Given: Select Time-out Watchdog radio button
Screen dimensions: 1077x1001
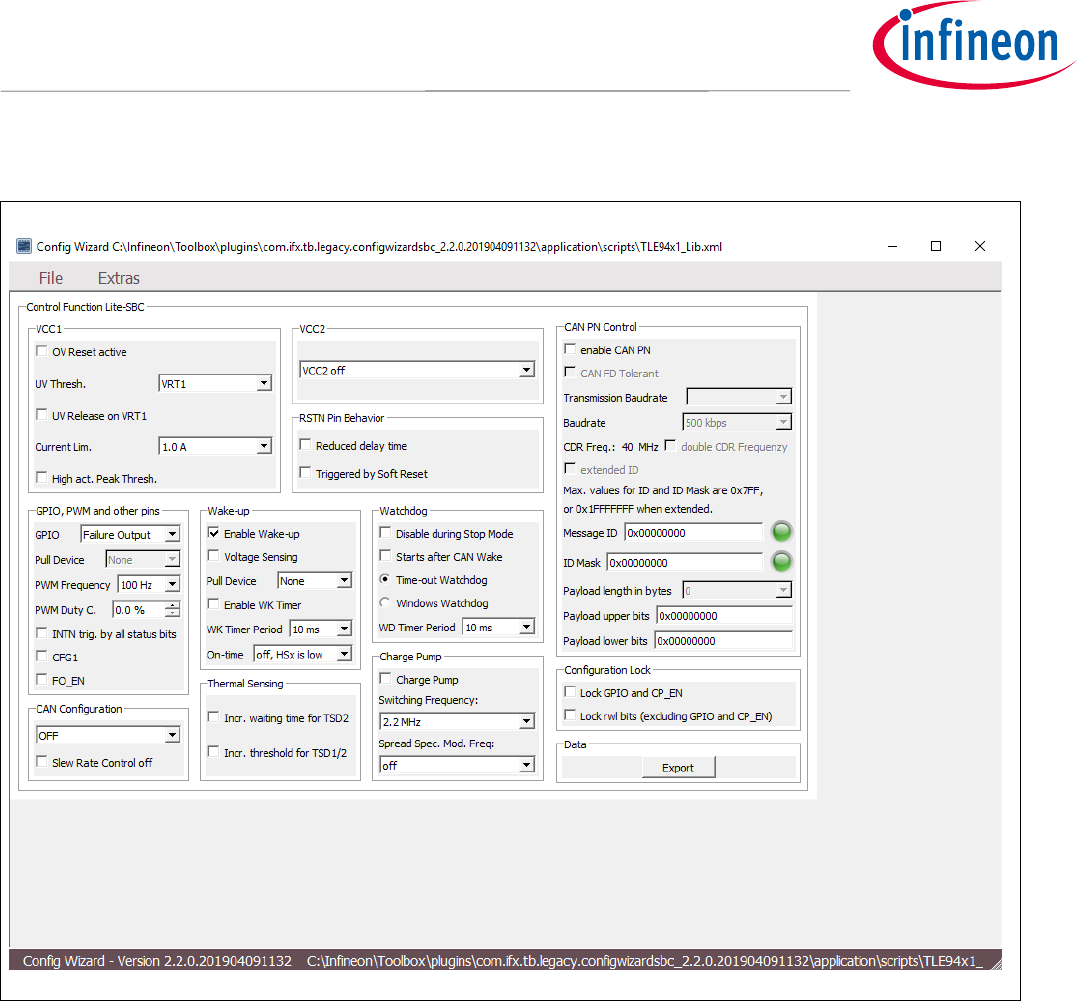Looking at the screenshot, I should [385, 579].
